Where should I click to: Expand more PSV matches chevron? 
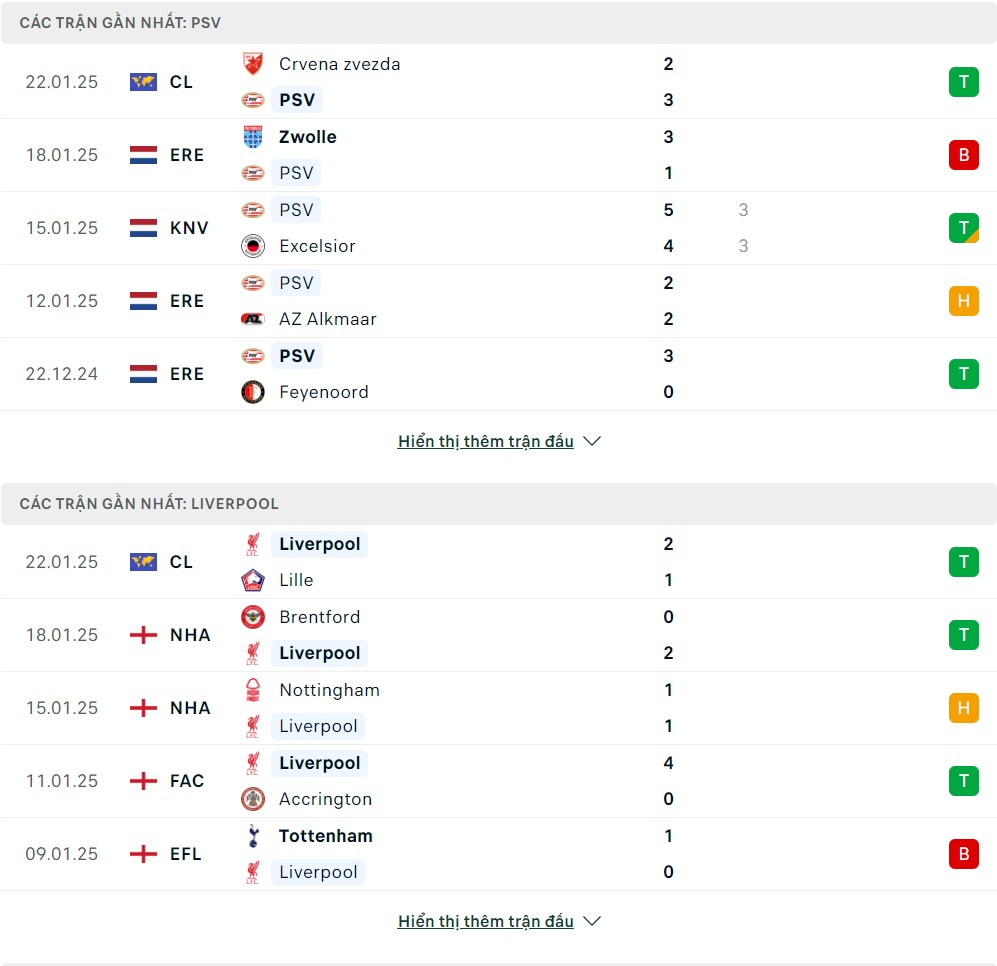click(x=592, y=441)
